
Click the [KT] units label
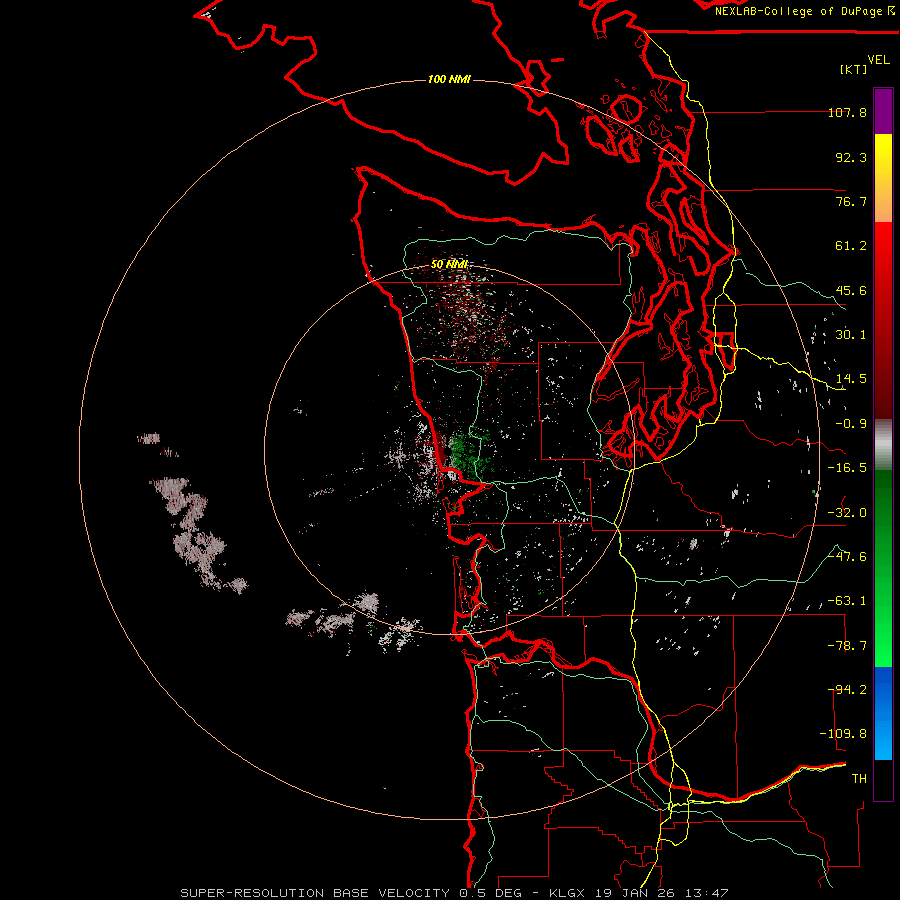coord(854,69)
